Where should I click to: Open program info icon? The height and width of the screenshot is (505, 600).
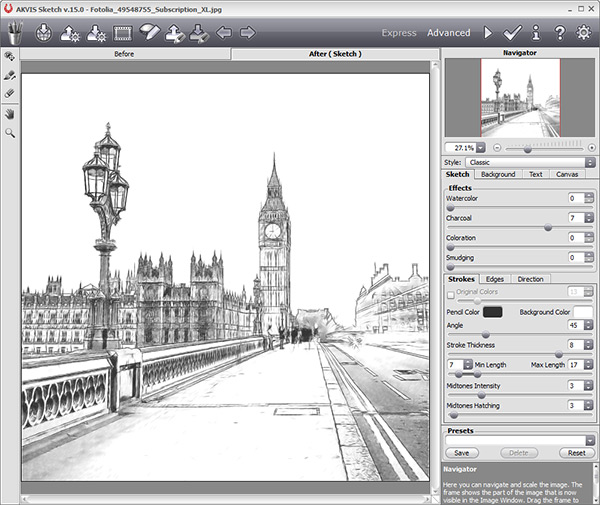(536, 33)
